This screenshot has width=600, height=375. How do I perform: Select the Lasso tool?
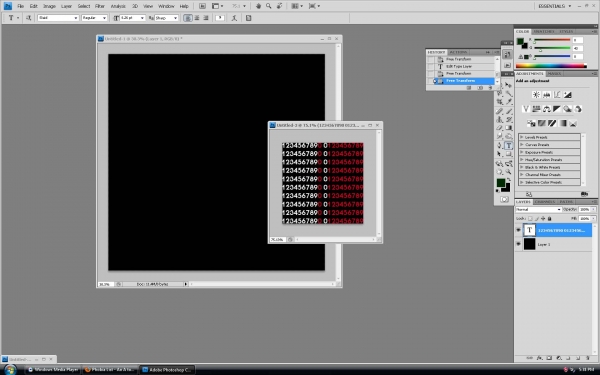click(499, 93)
